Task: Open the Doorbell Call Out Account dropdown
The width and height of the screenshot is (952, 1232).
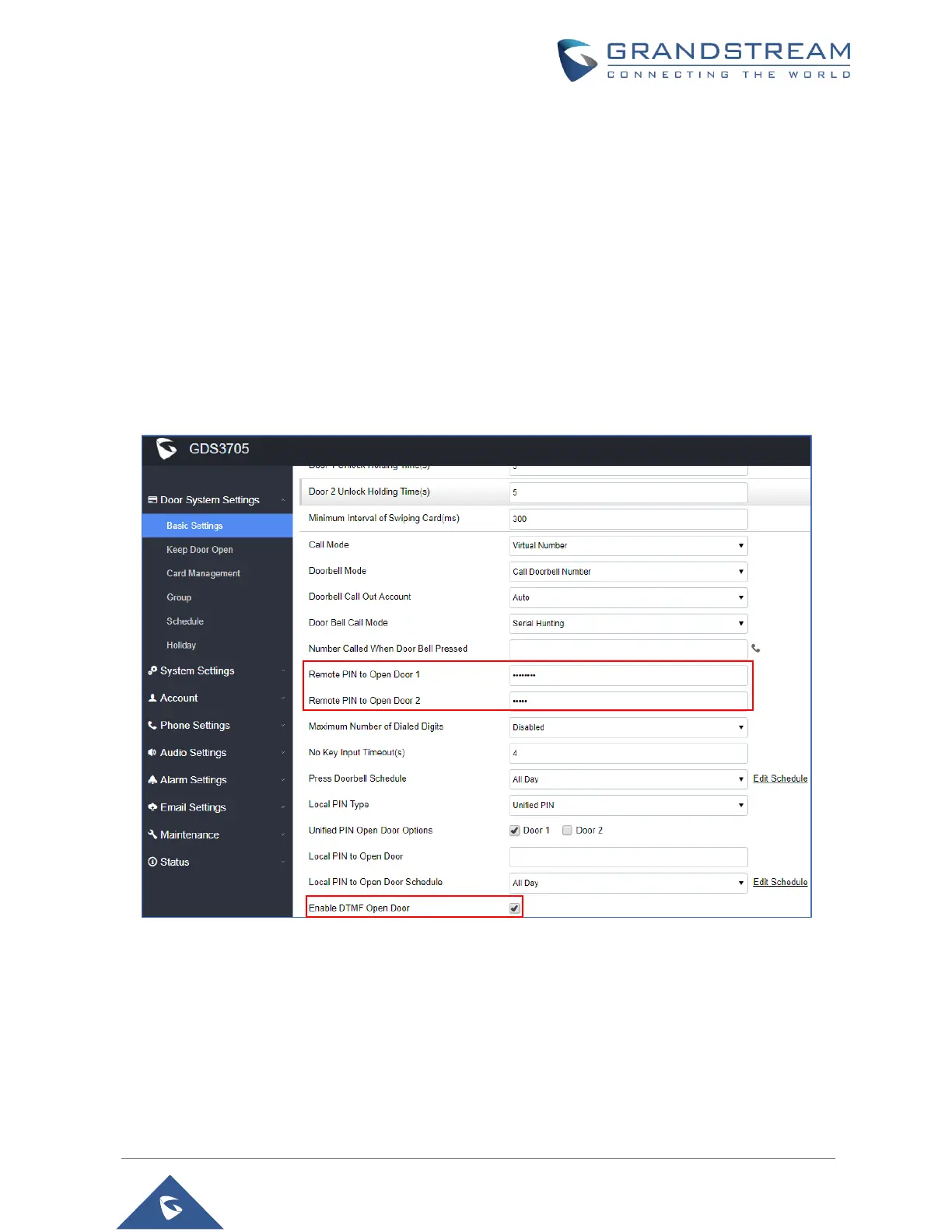Action: pyautogui.click(x=628, y=597)
